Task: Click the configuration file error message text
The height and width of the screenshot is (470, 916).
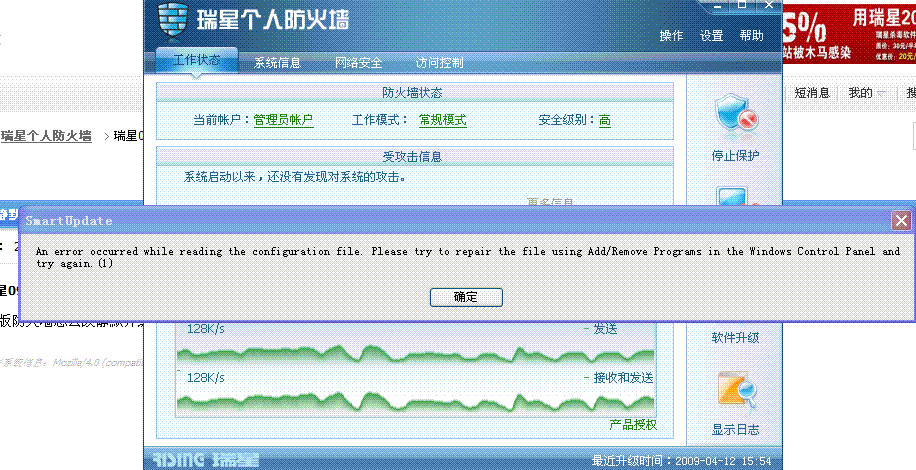Action: coord(467,257)
